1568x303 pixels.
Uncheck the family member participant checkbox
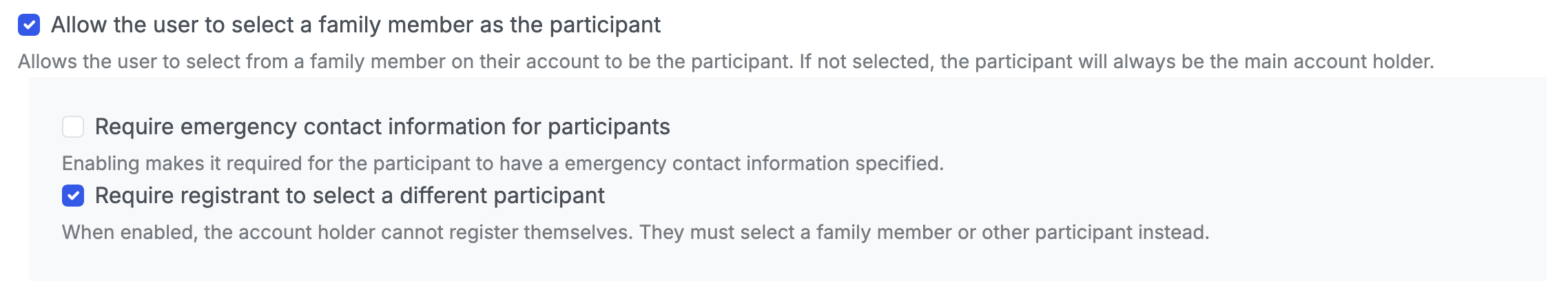29,25
